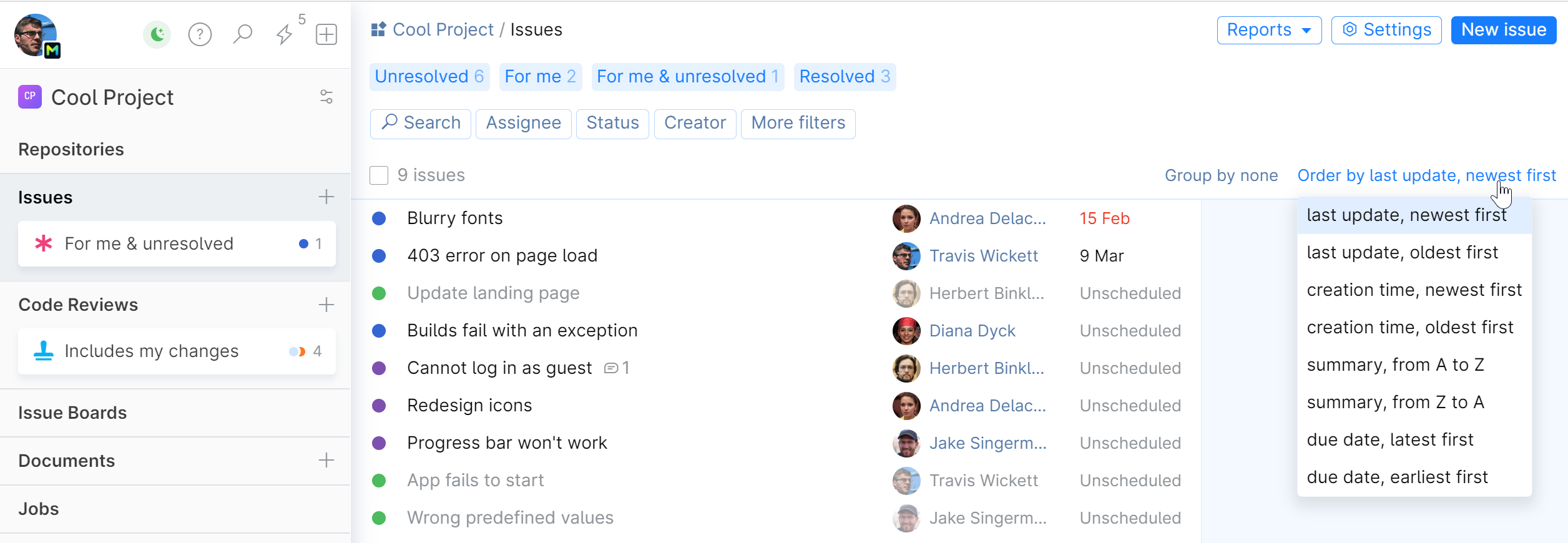Open Cool Project sidebar settings sliders icon
Image resolution: width=1568 pixels, height=543 pixels.
tap(326, 97)
